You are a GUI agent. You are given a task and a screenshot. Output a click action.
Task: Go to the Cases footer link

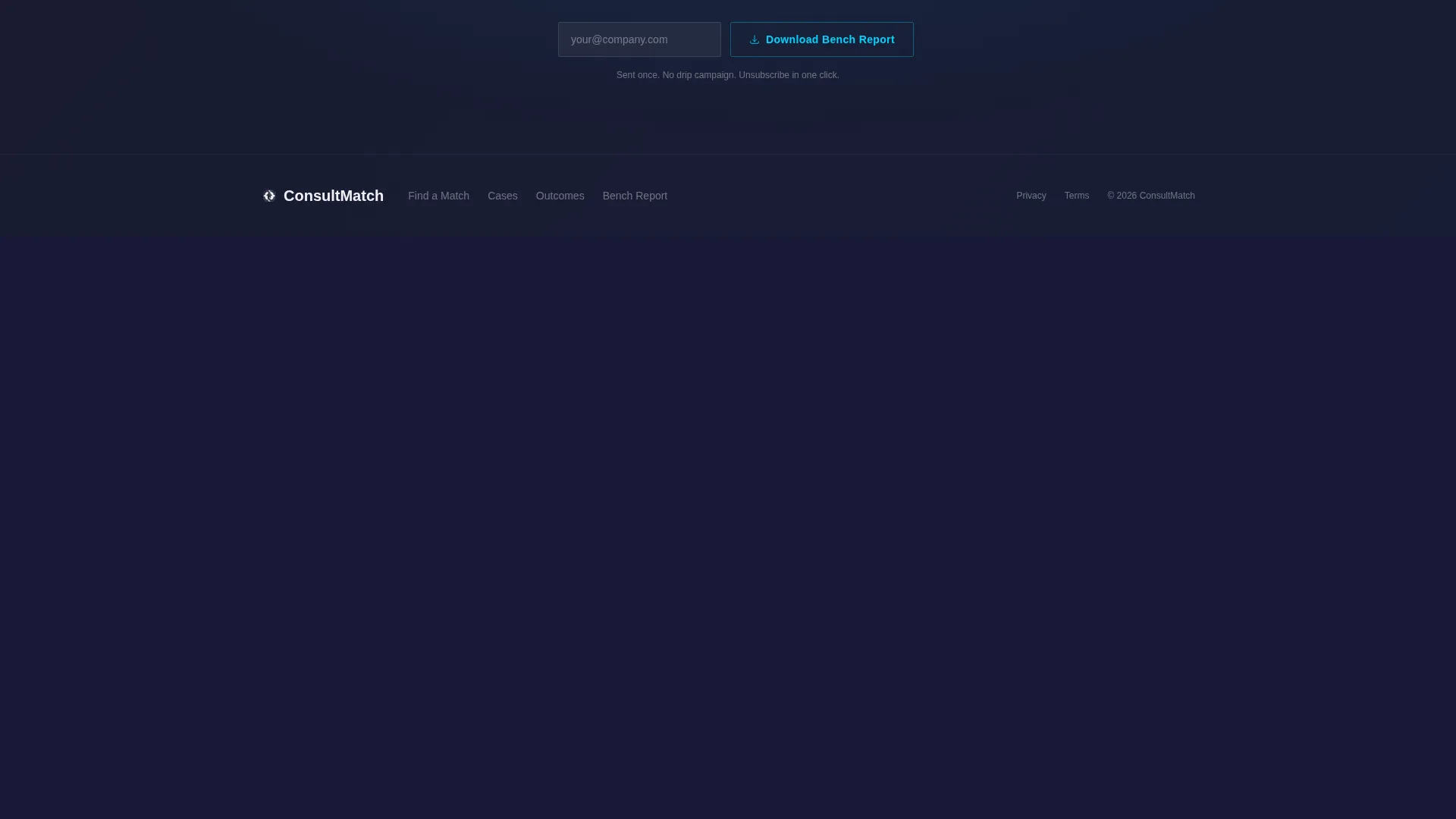tap(503, 196)
